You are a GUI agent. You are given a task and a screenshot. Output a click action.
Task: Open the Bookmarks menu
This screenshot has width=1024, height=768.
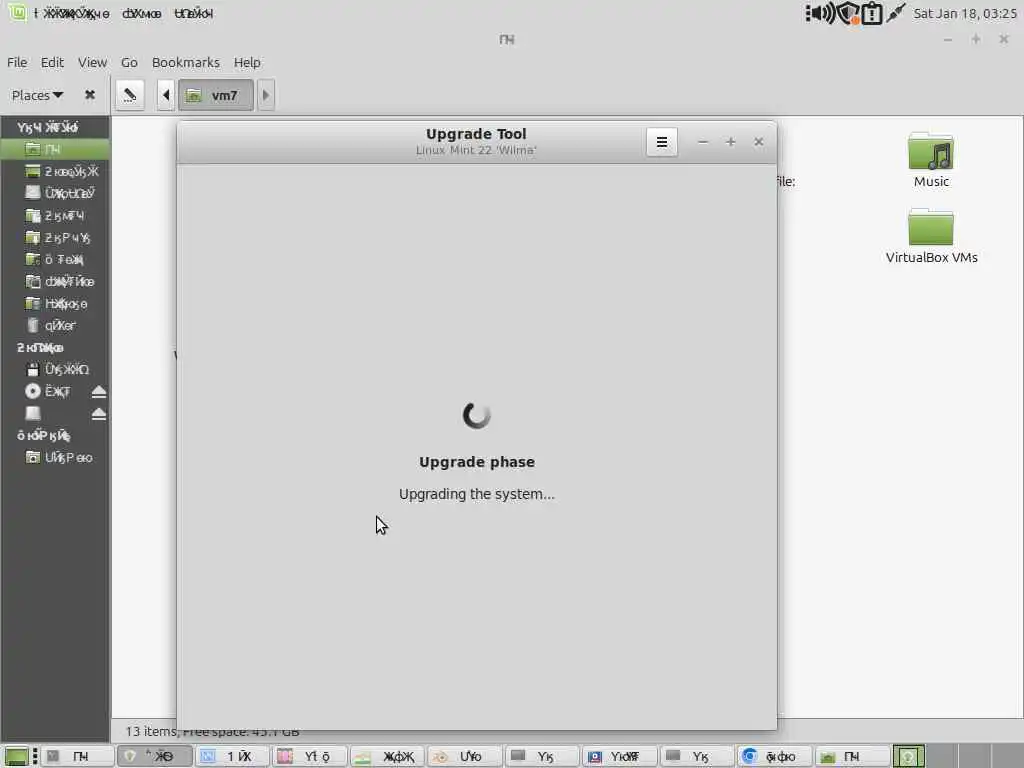tap(185, 62)
